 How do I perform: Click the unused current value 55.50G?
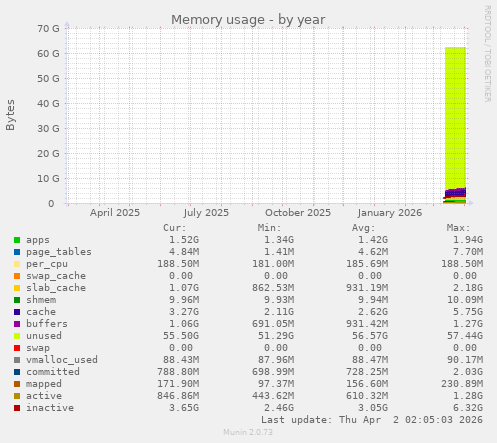[181, 336]
